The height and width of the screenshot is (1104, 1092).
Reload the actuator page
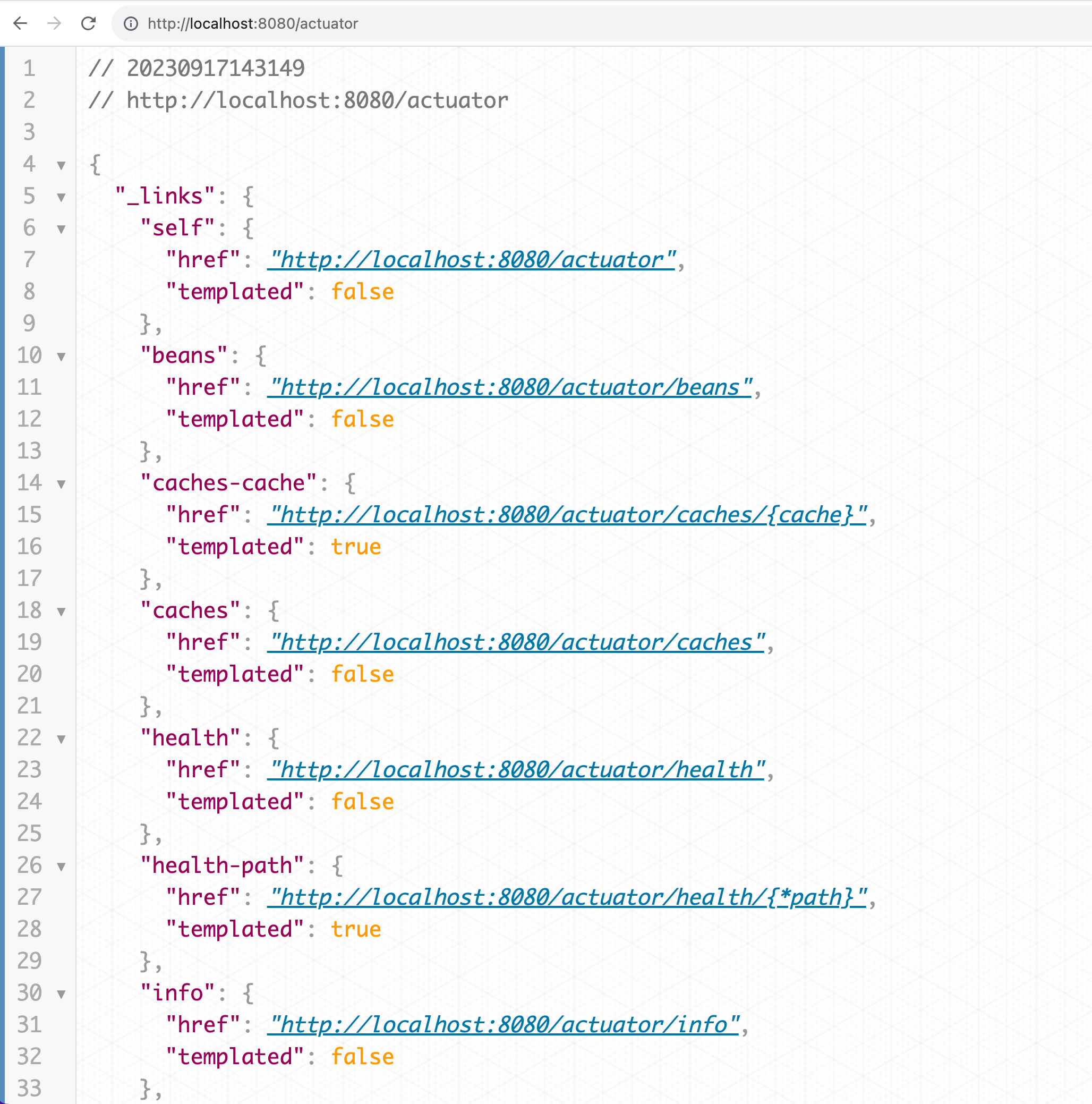(88, 23)
